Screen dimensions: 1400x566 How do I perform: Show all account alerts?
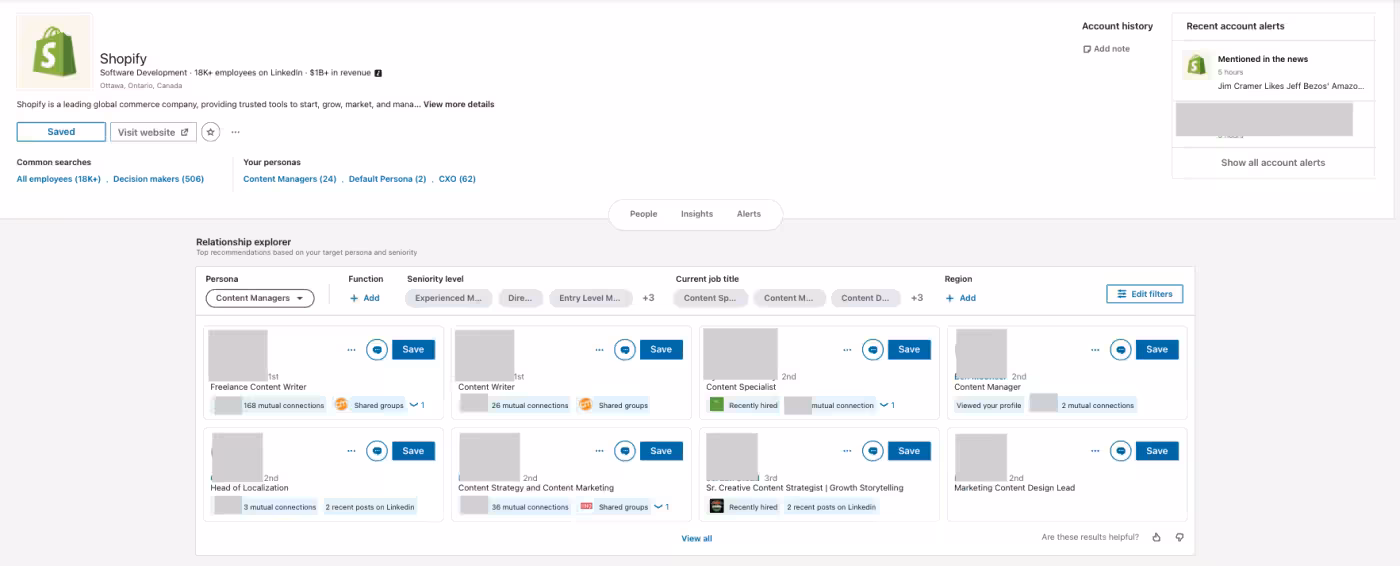click(x=1272, y=163)
